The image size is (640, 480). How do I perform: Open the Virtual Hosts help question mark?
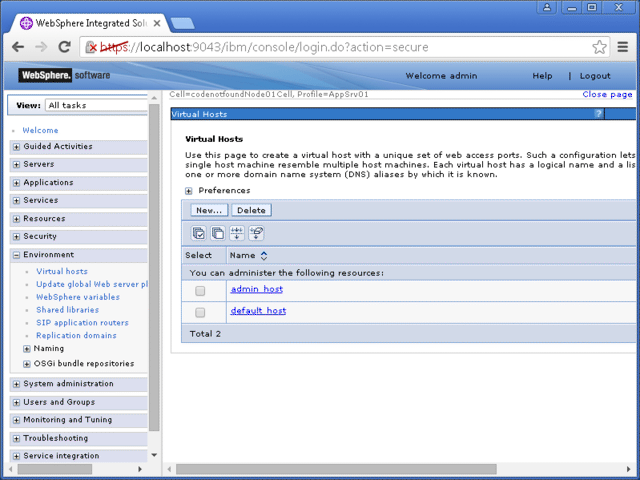598,114
